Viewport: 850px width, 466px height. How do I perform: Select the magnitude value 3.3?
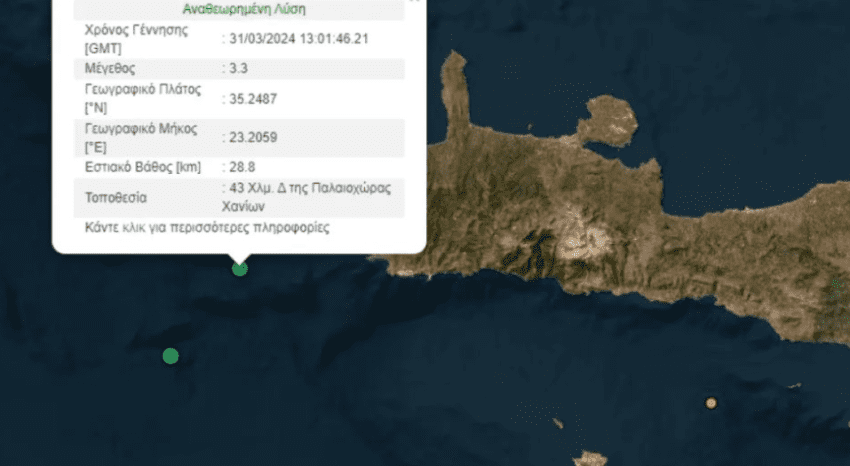tap(236, 69)
